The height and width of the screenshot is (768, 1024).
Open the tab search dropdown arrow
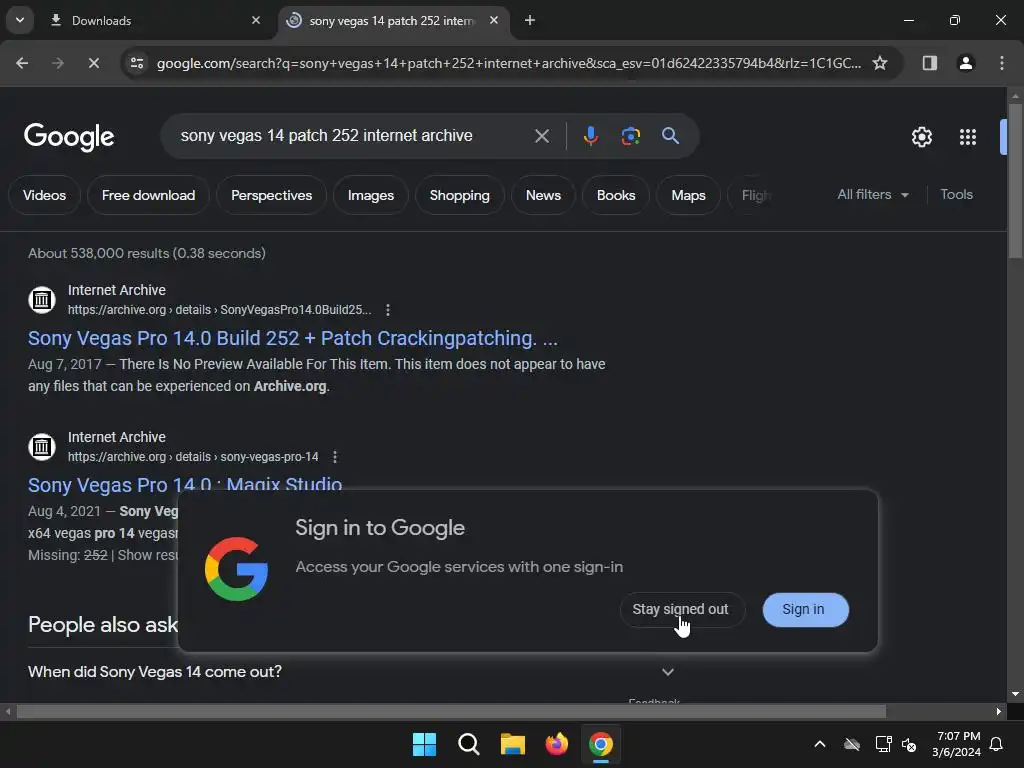click(20, 20)
